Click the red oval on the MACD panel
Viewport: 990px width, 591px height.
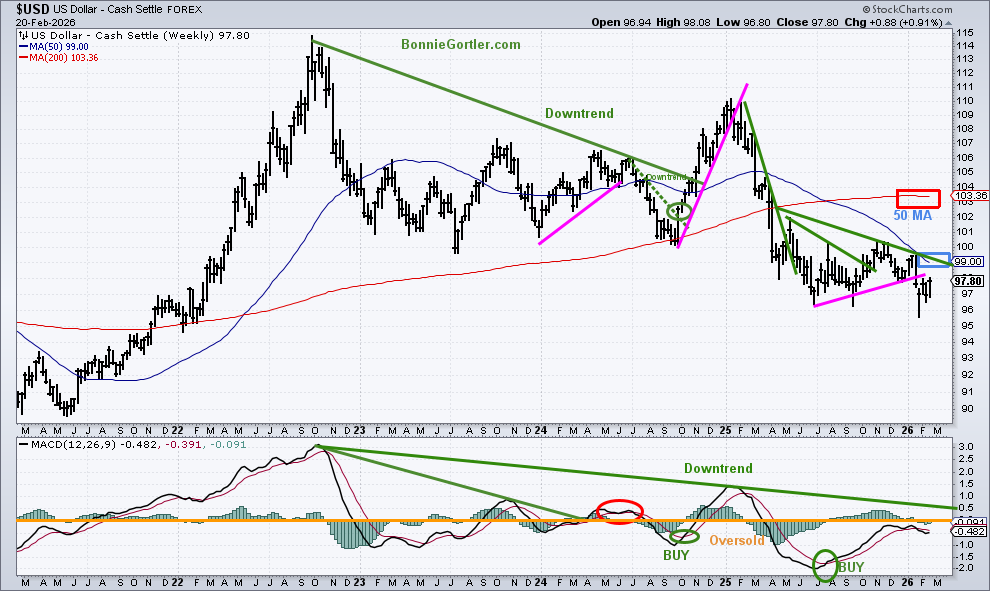(619, 510)
